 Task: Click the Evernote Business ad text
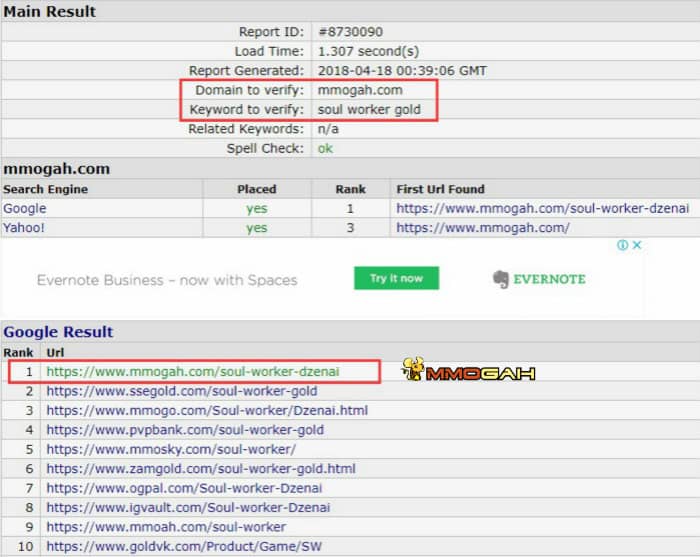167,280
